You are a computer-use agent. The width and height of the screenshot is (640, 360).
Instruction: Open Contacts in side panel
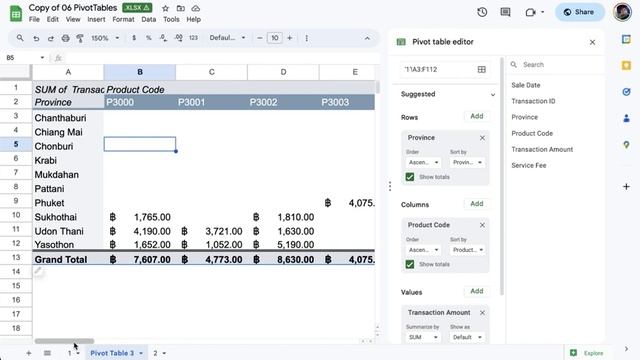(x=626, y=118)
